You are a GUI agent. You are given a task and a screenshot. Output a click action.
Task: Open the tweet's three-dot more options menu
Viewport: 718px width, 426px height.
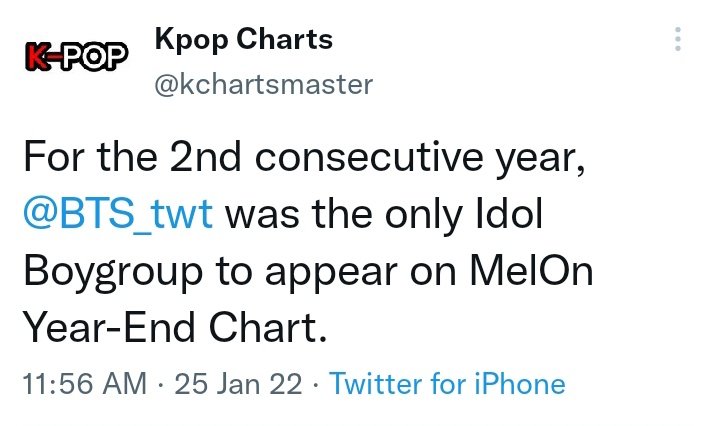(678, 39)
